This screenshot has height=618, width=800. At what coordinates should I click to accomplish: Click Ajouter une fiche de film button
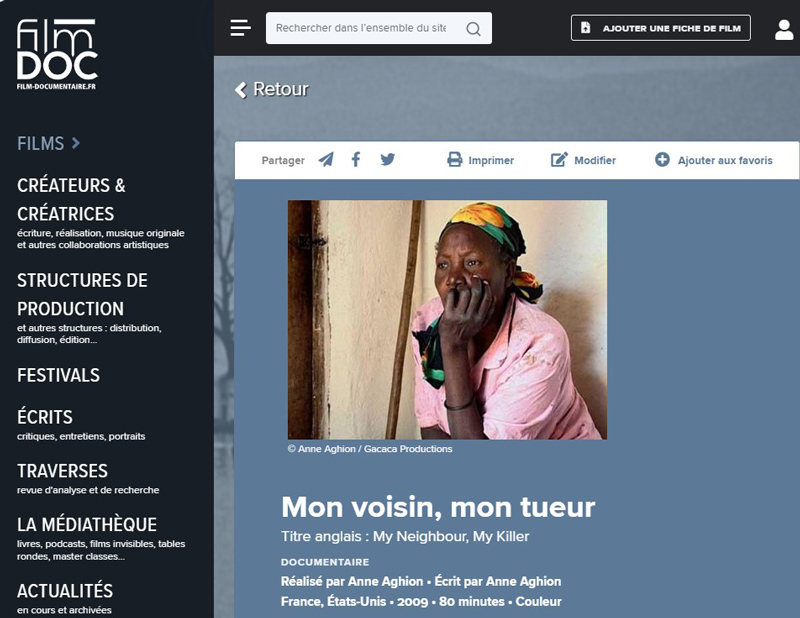661,28
